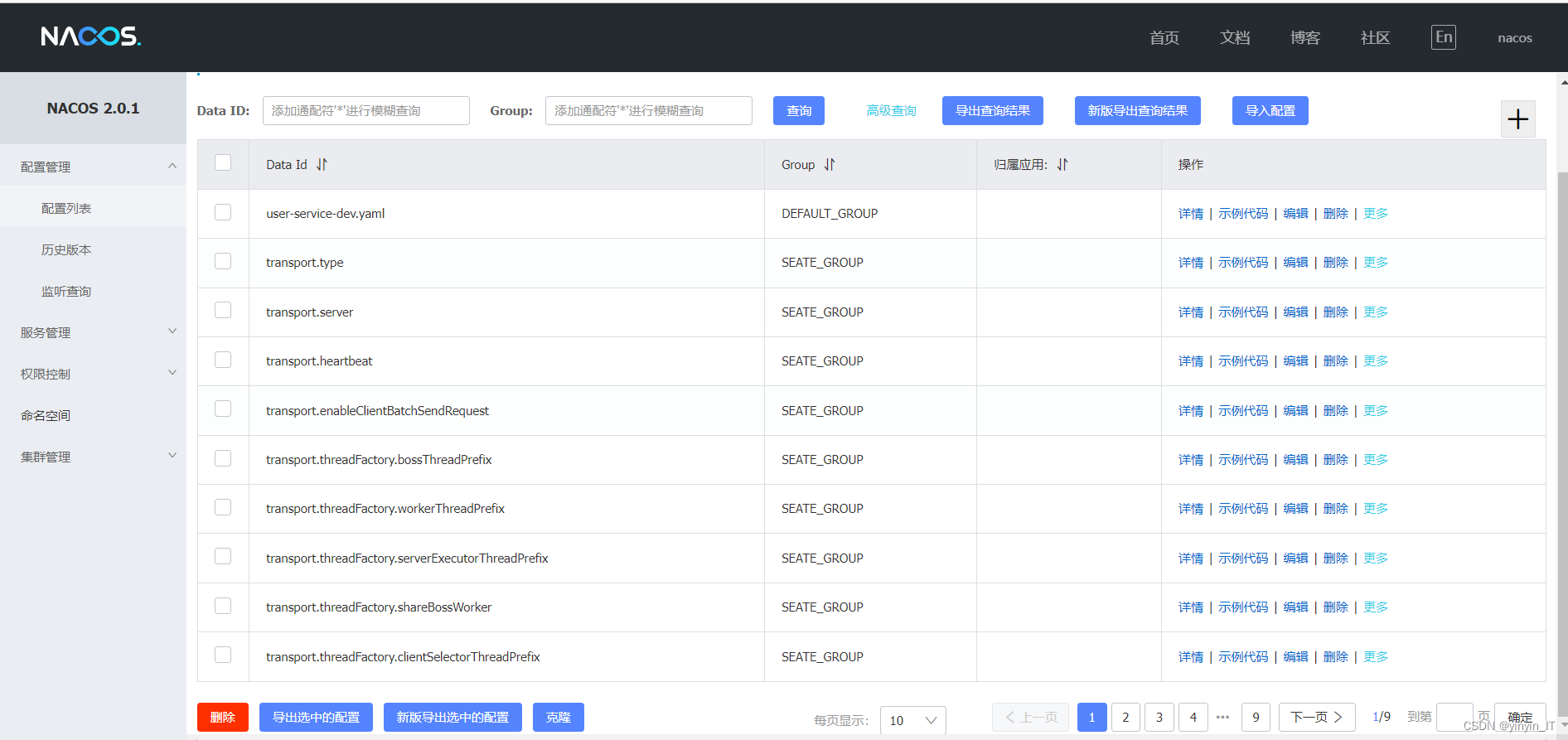Viewport: 1568px width, 740px height.
Task: Go to page 9
Action: click(x=1256, y=718)
